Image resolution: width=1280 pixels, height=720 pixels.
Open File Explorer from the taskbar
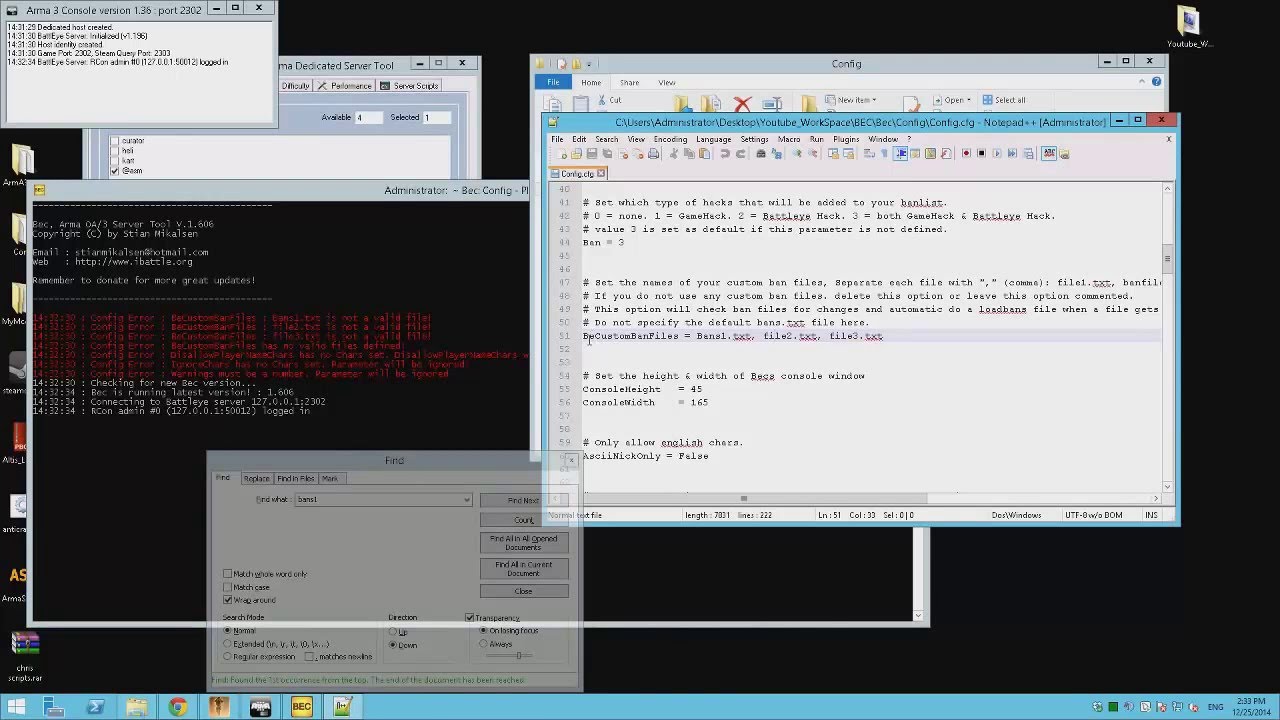click(136, 707)
